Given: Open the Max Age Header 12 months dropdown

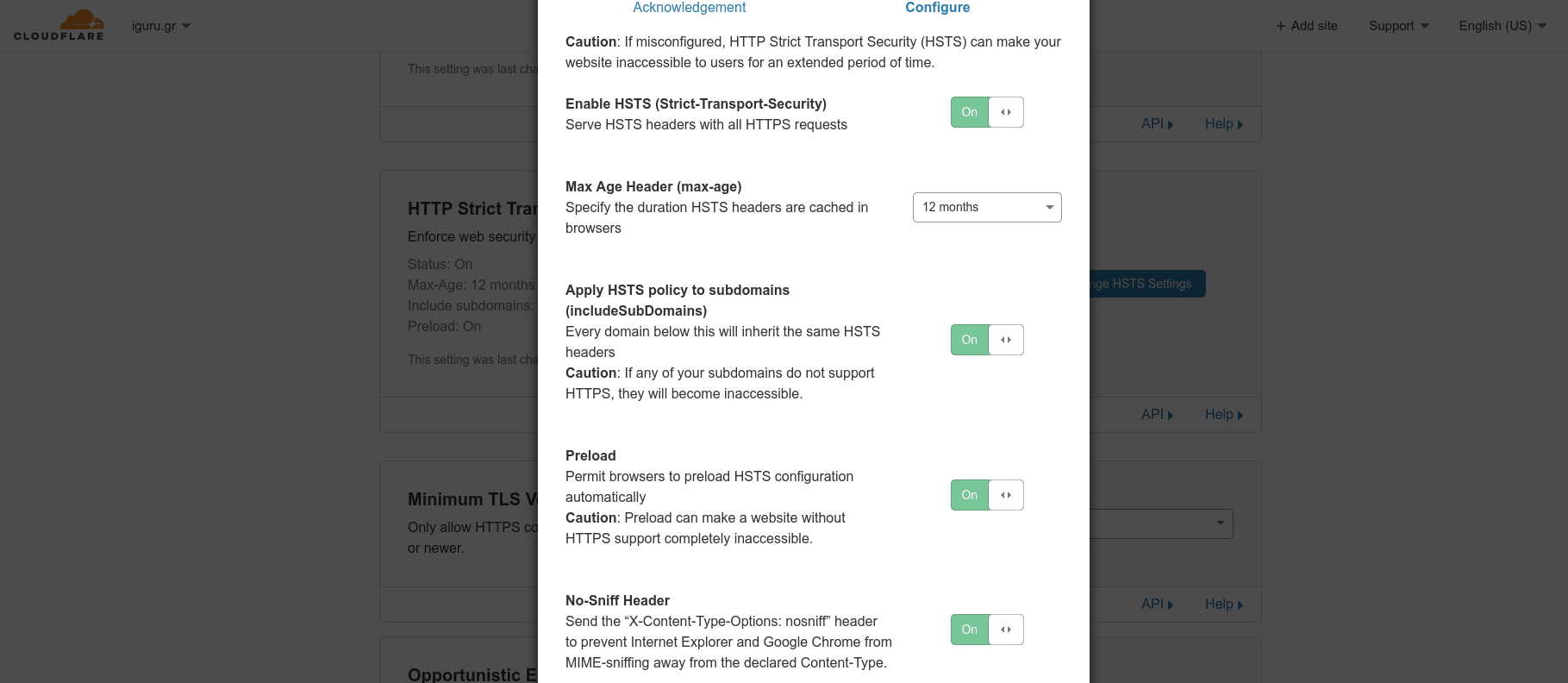Looking at the screenshot, I should pyautogui.click(x=987, y=207).
